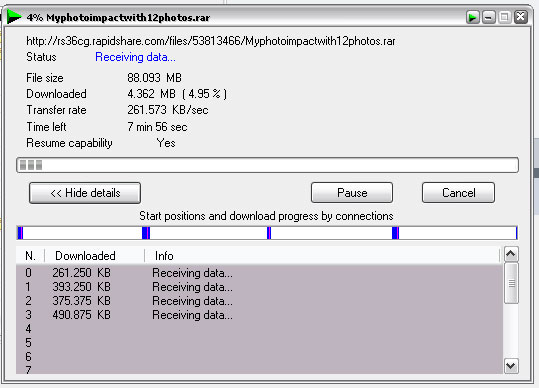Click the rapidshare download URL text
Image resolution: width=539 pixels, height=388 pixels.
pyautogui.click(x=211, y=41)
